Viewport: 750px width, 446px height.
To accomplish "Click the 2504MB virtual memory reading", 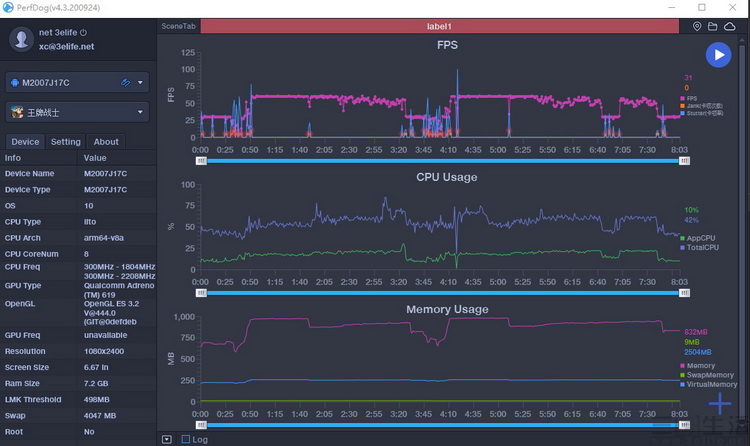I will [697, 352].
